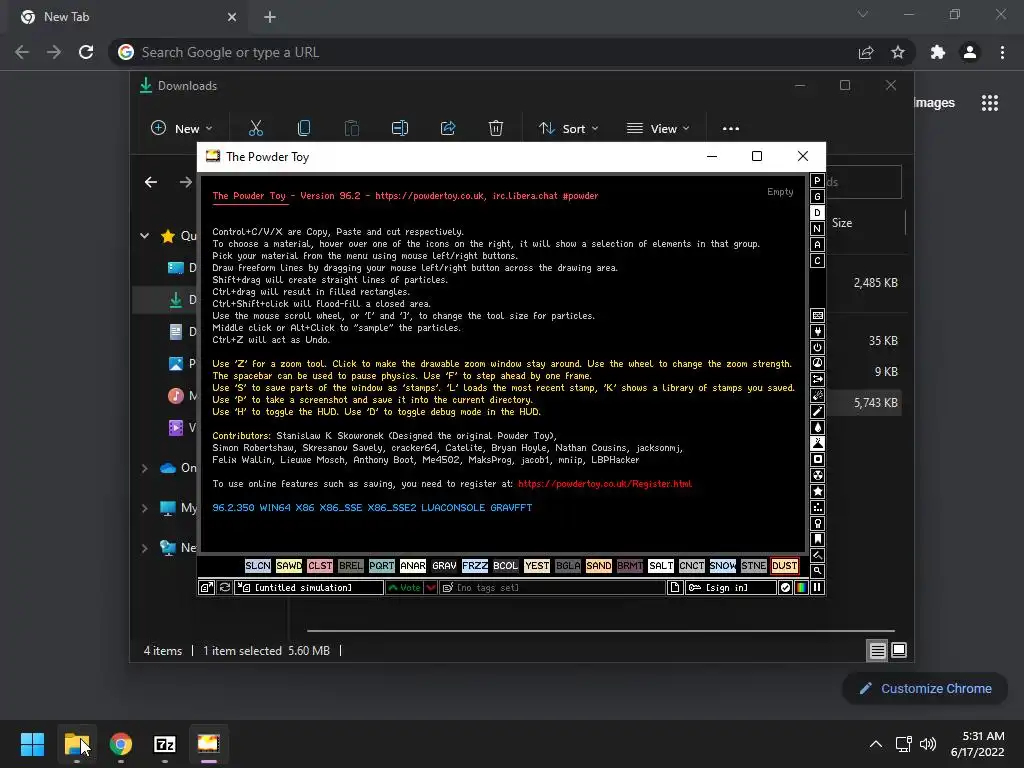This screenshot has height=768, width=1024.
Task: Open the Sensors element menu
Action: pyautogui.click(x=817, y=363)
